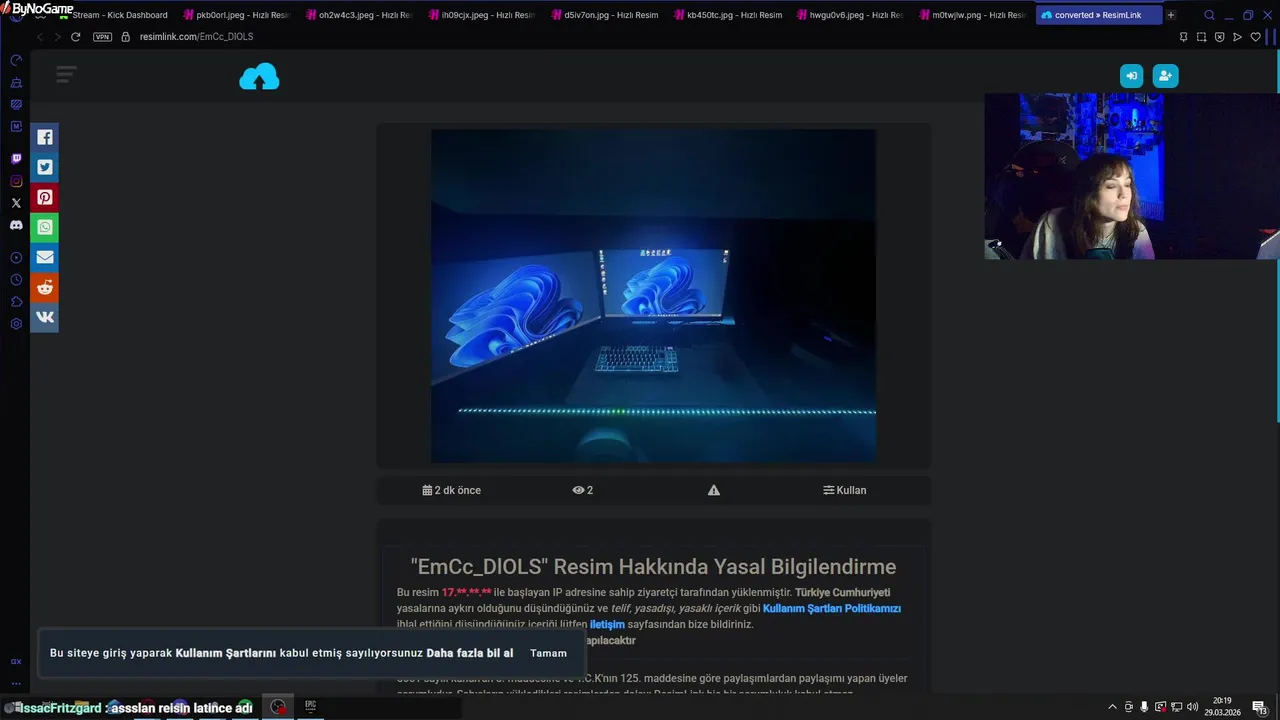Click the pin icon in address bar
The width and height of the screenshot is (1280, 720).
tap(1183, 37)
